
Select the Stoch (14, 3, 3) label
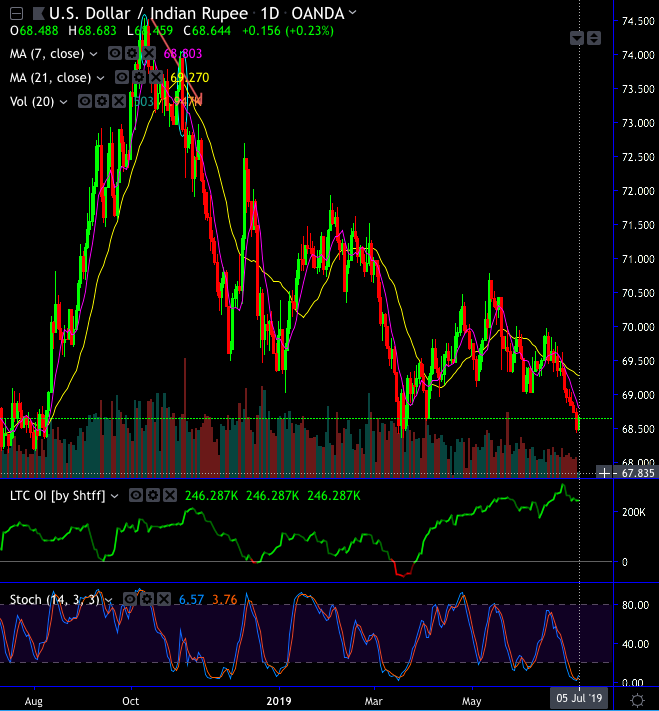[x=54, y=600]
